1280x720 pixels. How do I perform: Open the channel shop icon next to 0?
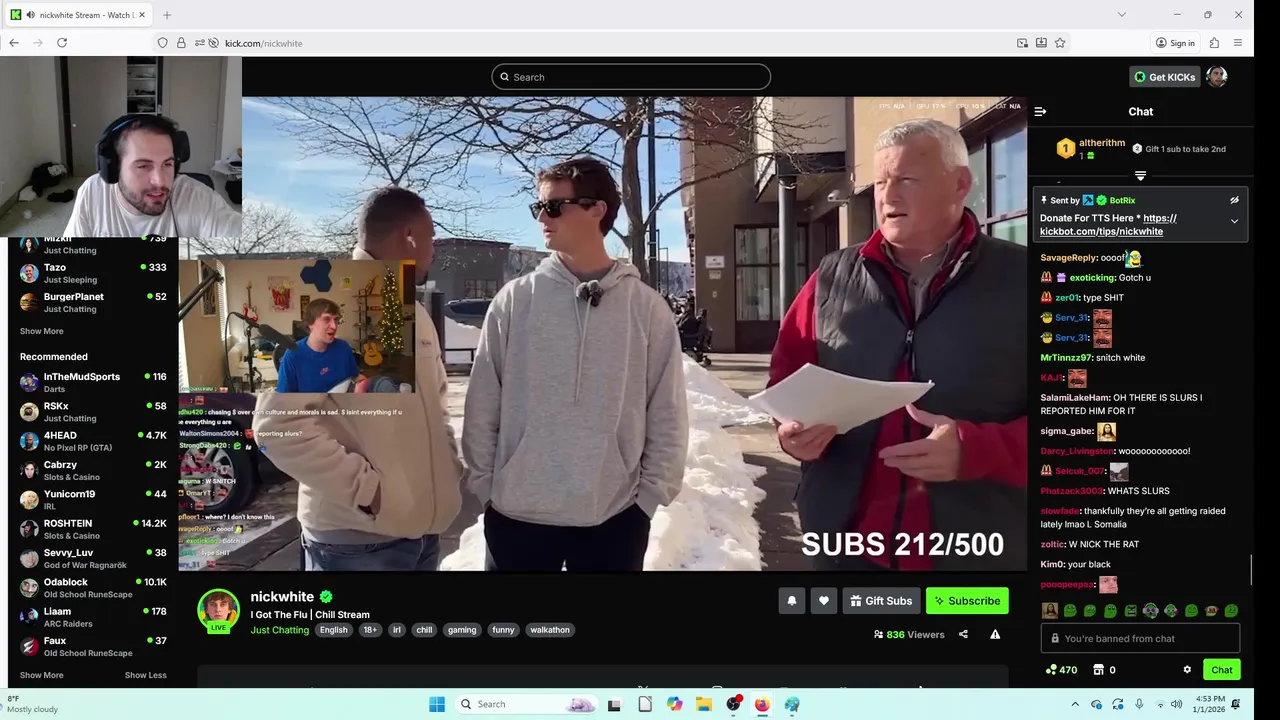coord(1098,670)
